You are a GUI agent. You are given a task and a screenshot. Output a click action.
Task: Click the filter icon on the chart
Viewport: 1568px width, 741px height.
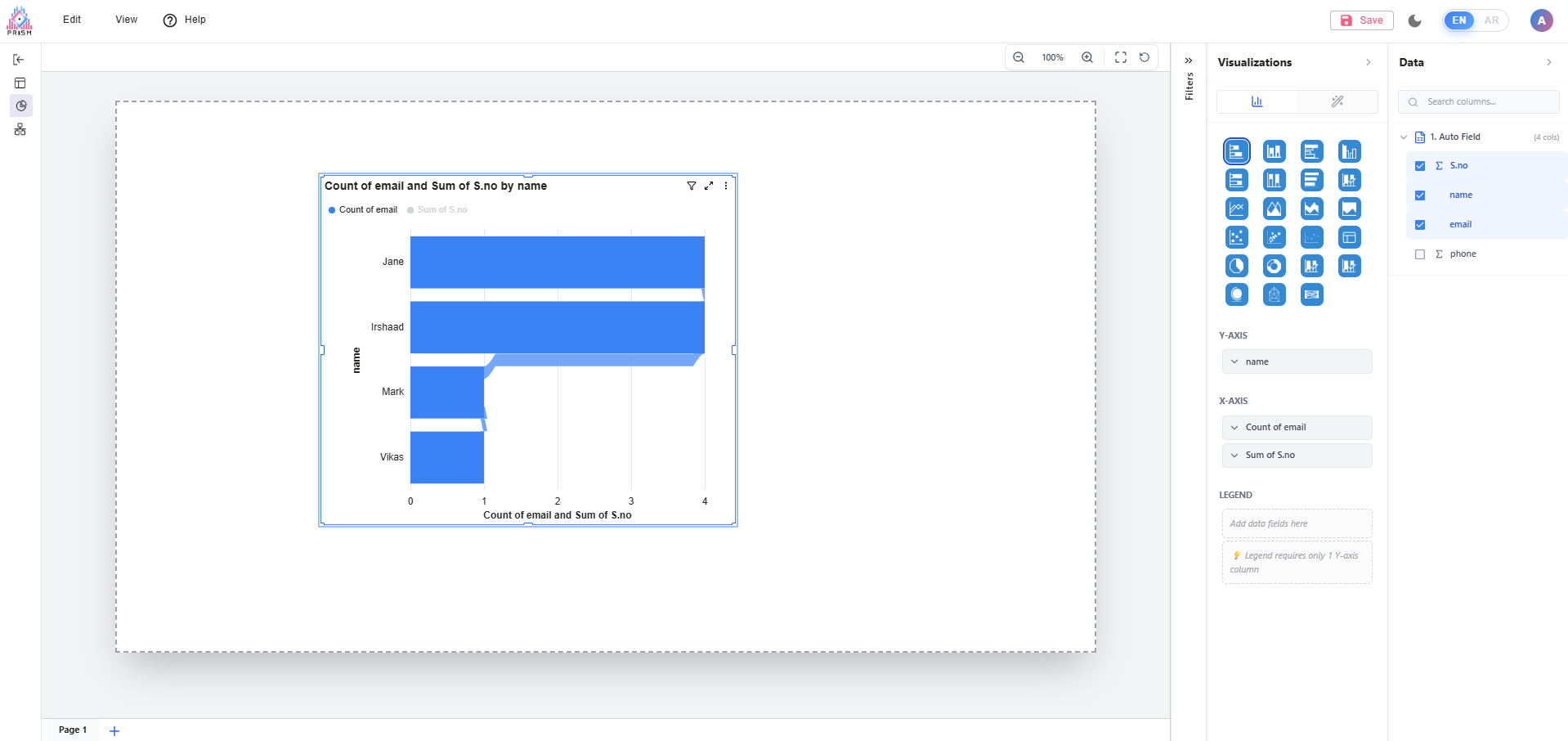(x=691, y=186)
